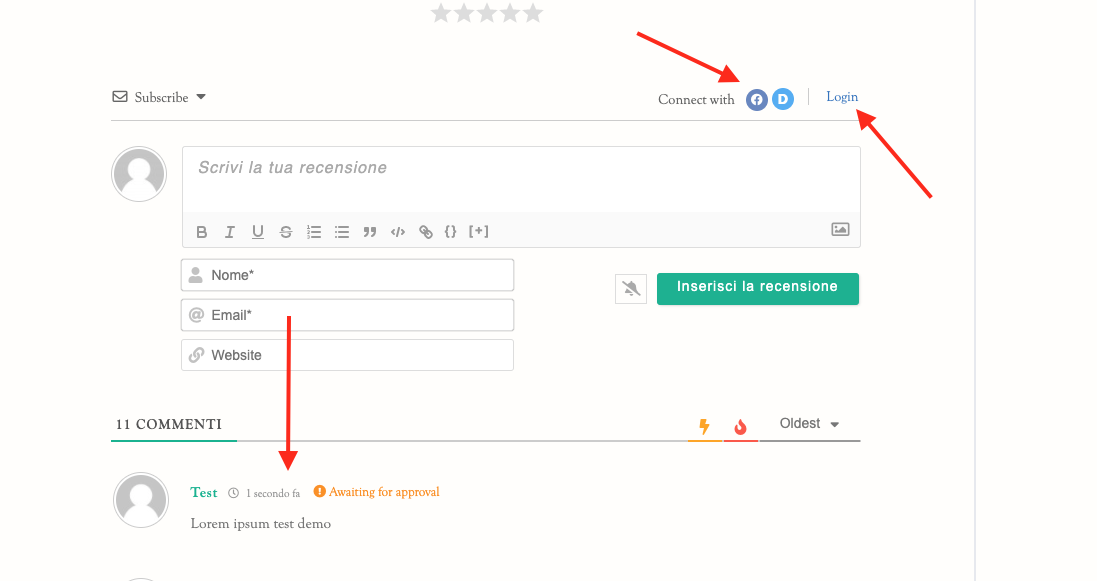Open the Oldest sort dropdown
This screenshot has height=581, width=1097.
tap(809, 424)
